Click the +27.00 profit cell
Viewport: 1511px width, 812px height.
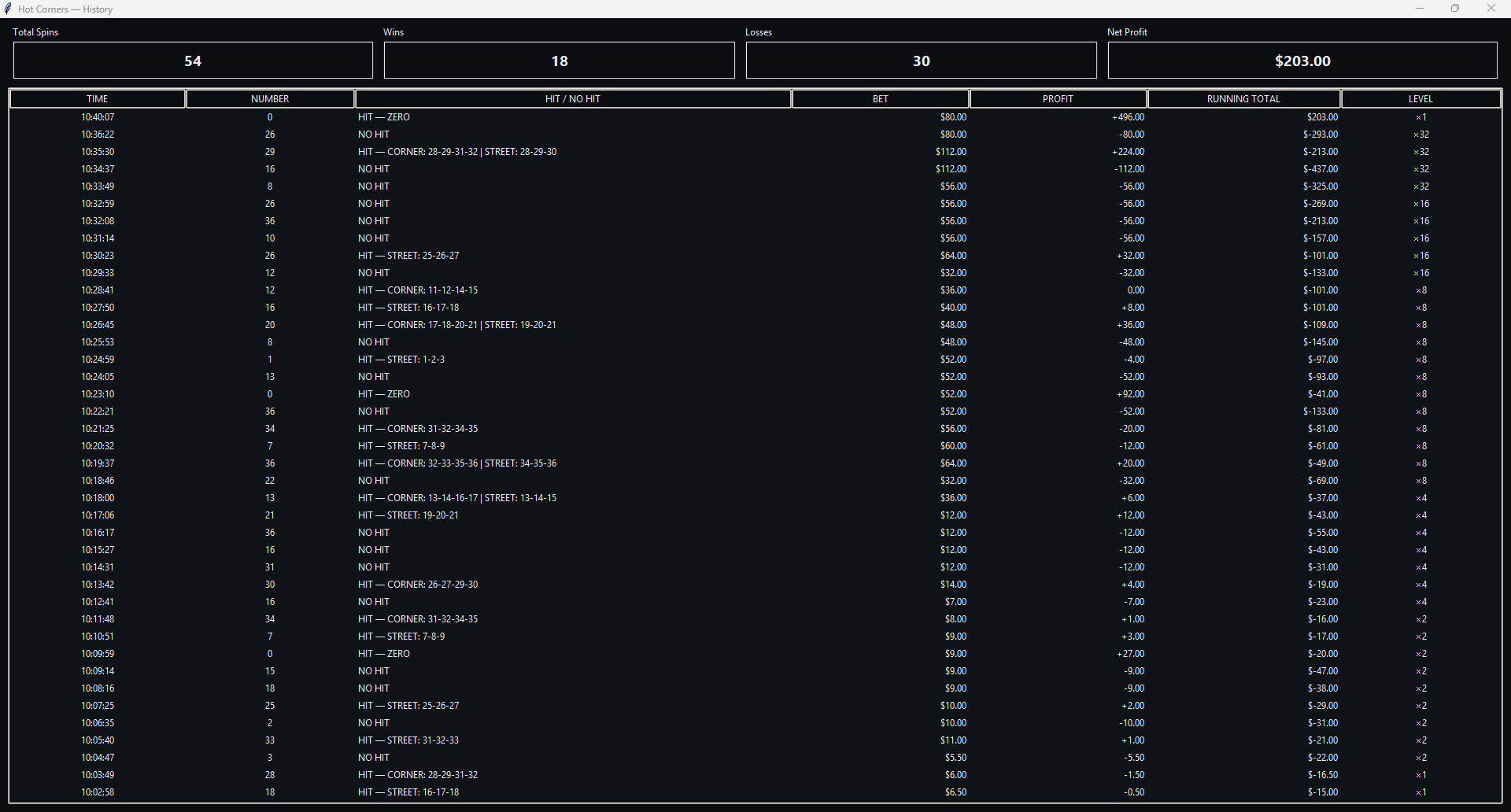coord(1130,654)
